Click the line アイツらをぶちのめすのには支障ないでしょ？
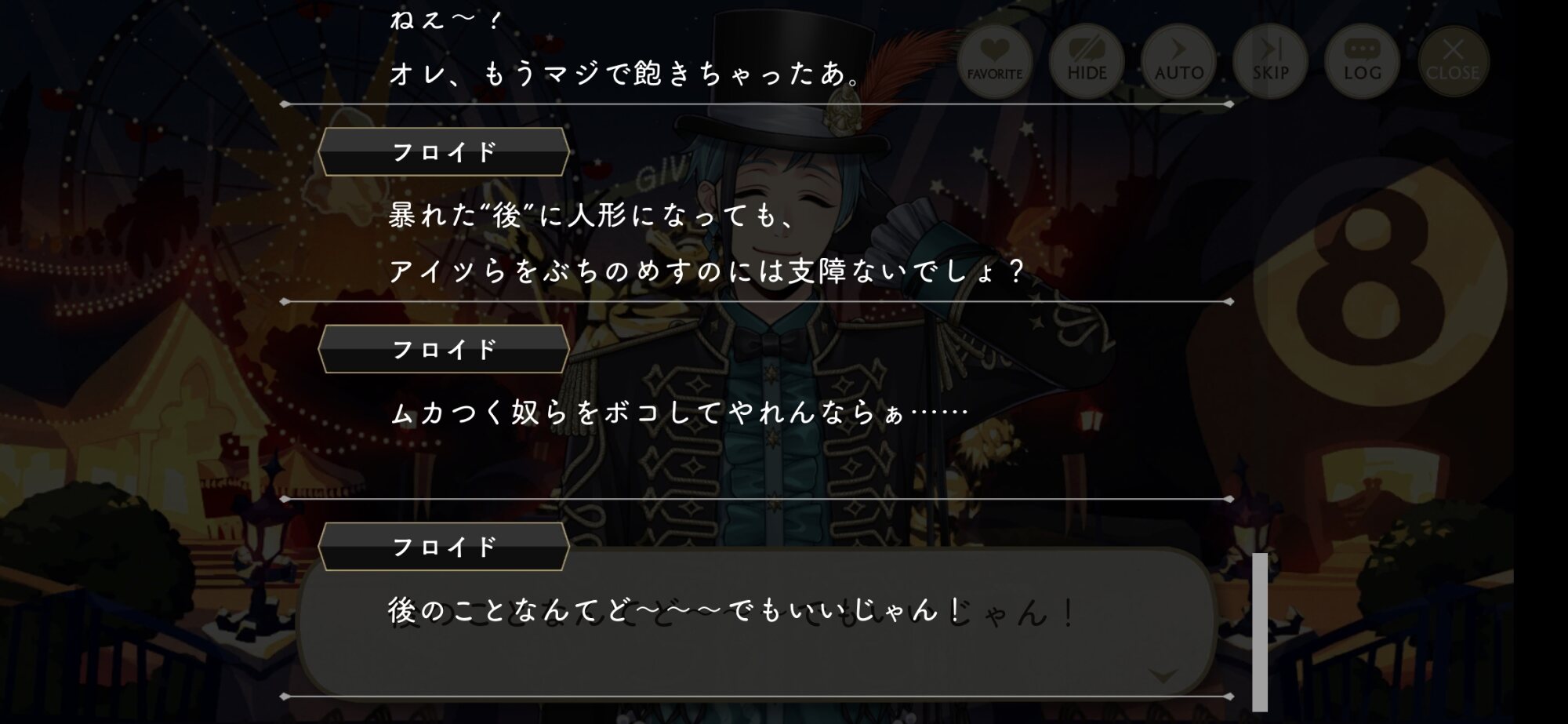The width and height of the screenshot is (1568, 724). 707,271
